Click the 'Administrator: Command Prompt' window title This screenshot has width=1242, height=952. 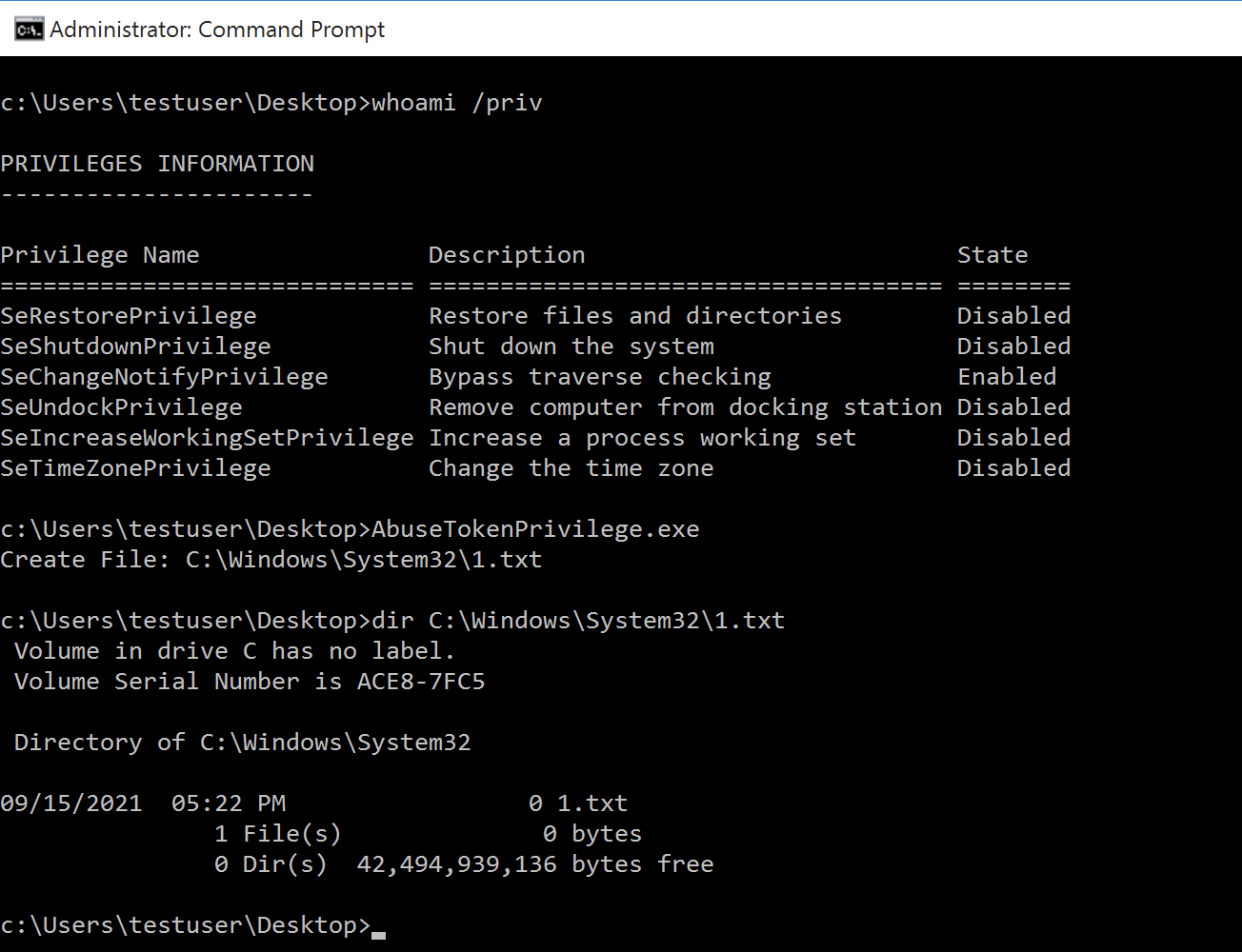click(217, 30)
